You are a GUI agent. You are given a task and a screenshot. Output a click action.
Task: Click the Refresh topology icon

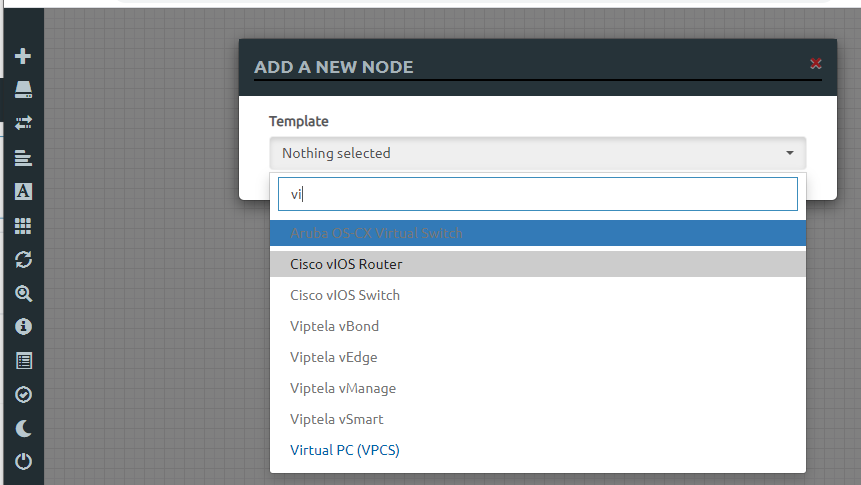pyautogui.click(x=23, y=259)
